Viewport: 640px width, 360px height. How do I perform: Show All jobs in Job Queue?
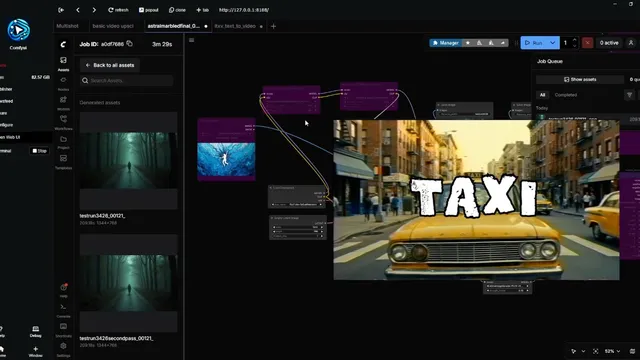pos(542,95)
